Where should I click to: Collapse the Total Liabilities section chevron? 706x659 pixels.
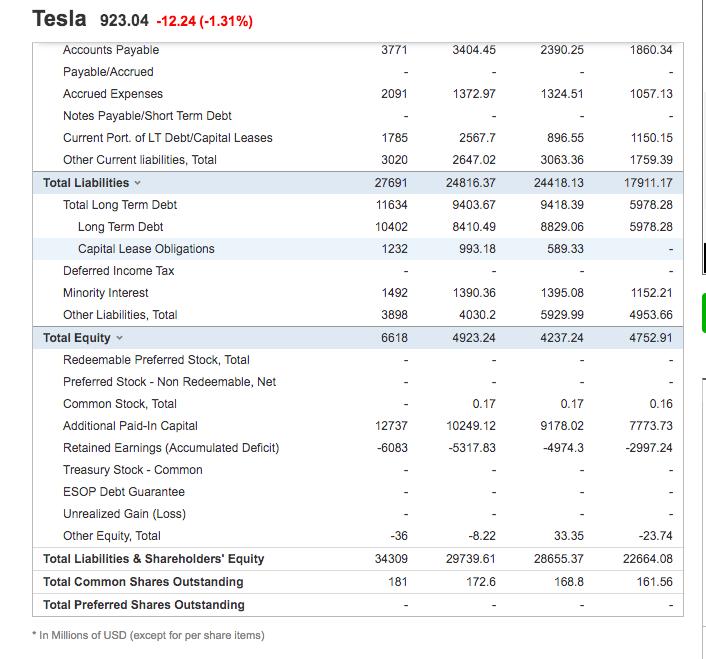click(137, 183)
